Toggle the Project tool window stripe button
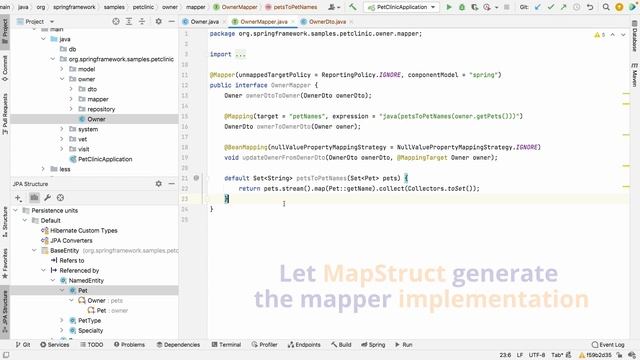 [5, 31]
